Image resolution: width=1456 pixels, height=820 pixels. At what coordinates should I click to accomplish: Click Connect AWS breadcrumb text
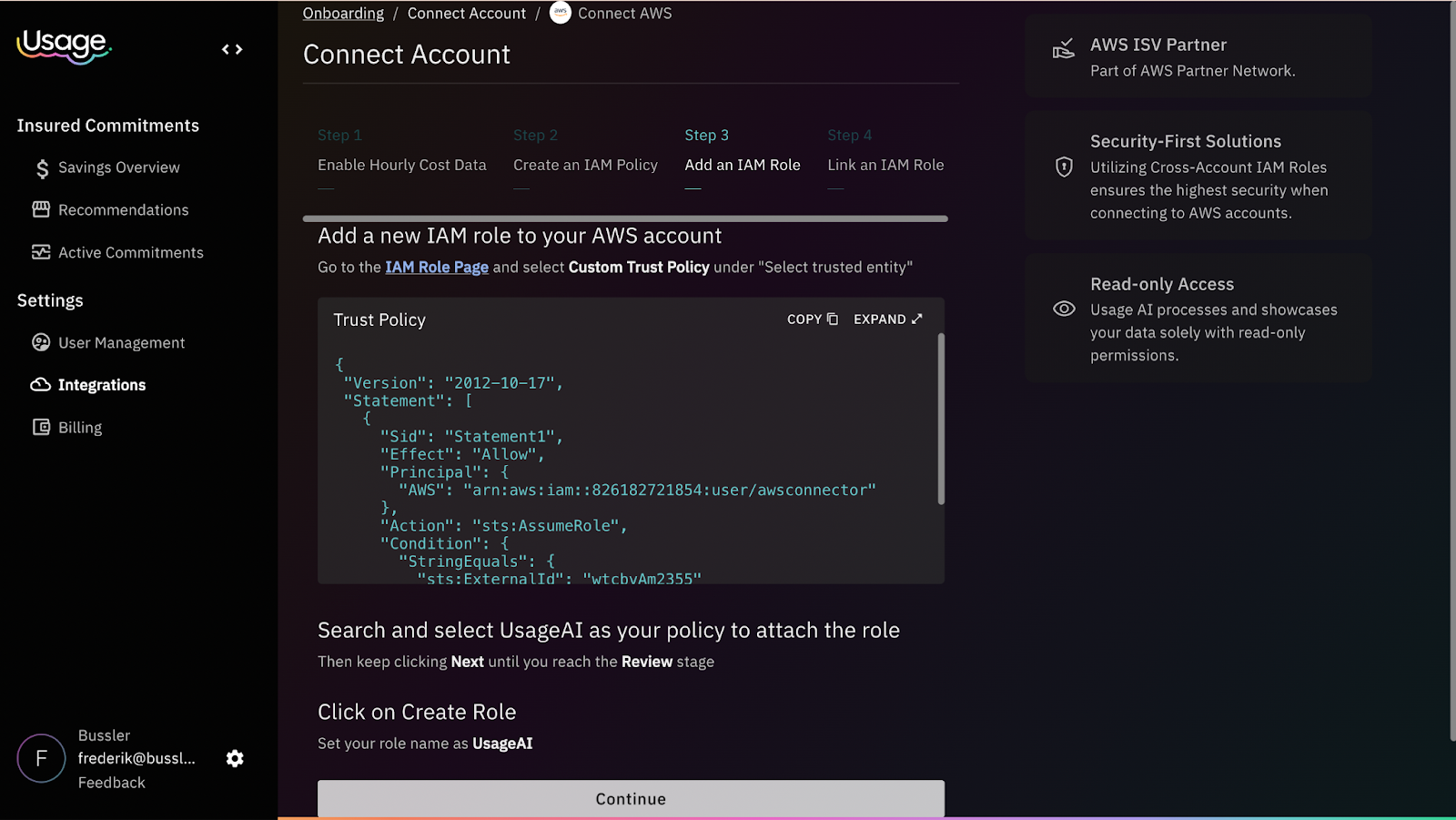624,14
